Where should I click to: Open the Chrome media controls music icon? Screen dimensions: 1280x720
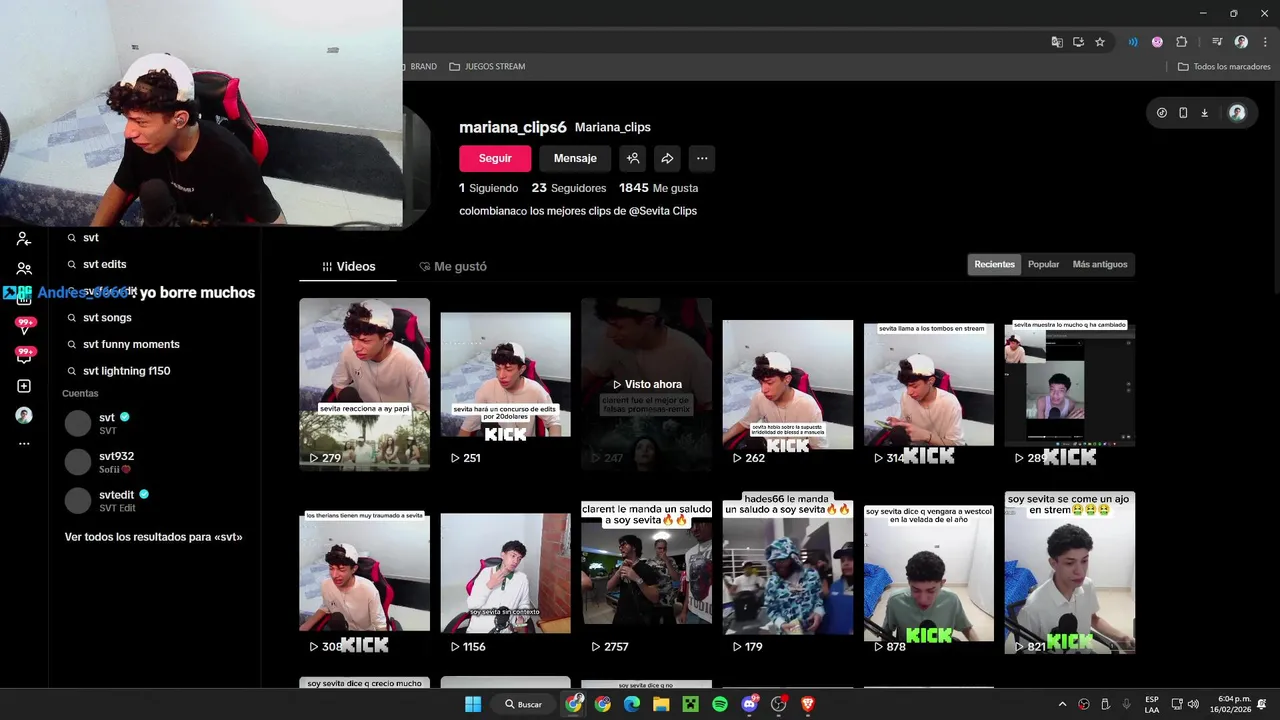pos(1217,42)
